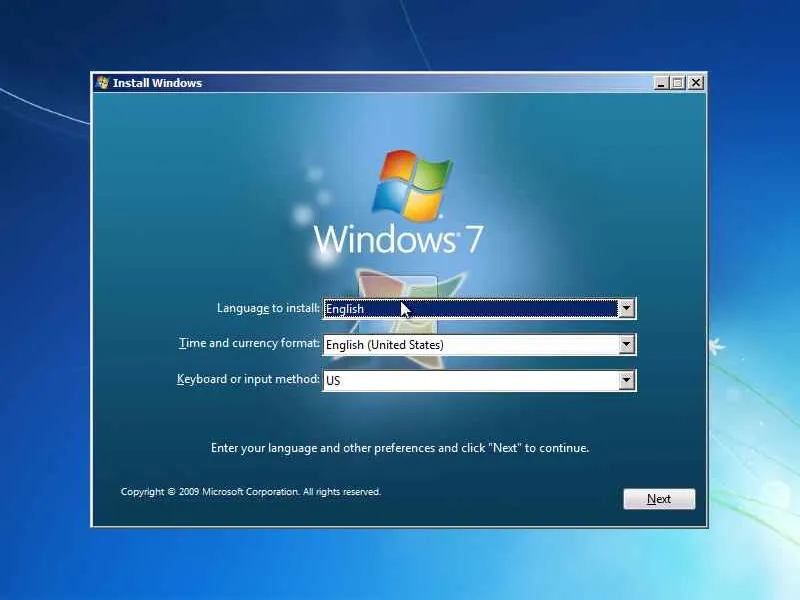Open the Language to install dropdown arrow
The width and height of the screenshot is (800, 600).
(627, 309)
